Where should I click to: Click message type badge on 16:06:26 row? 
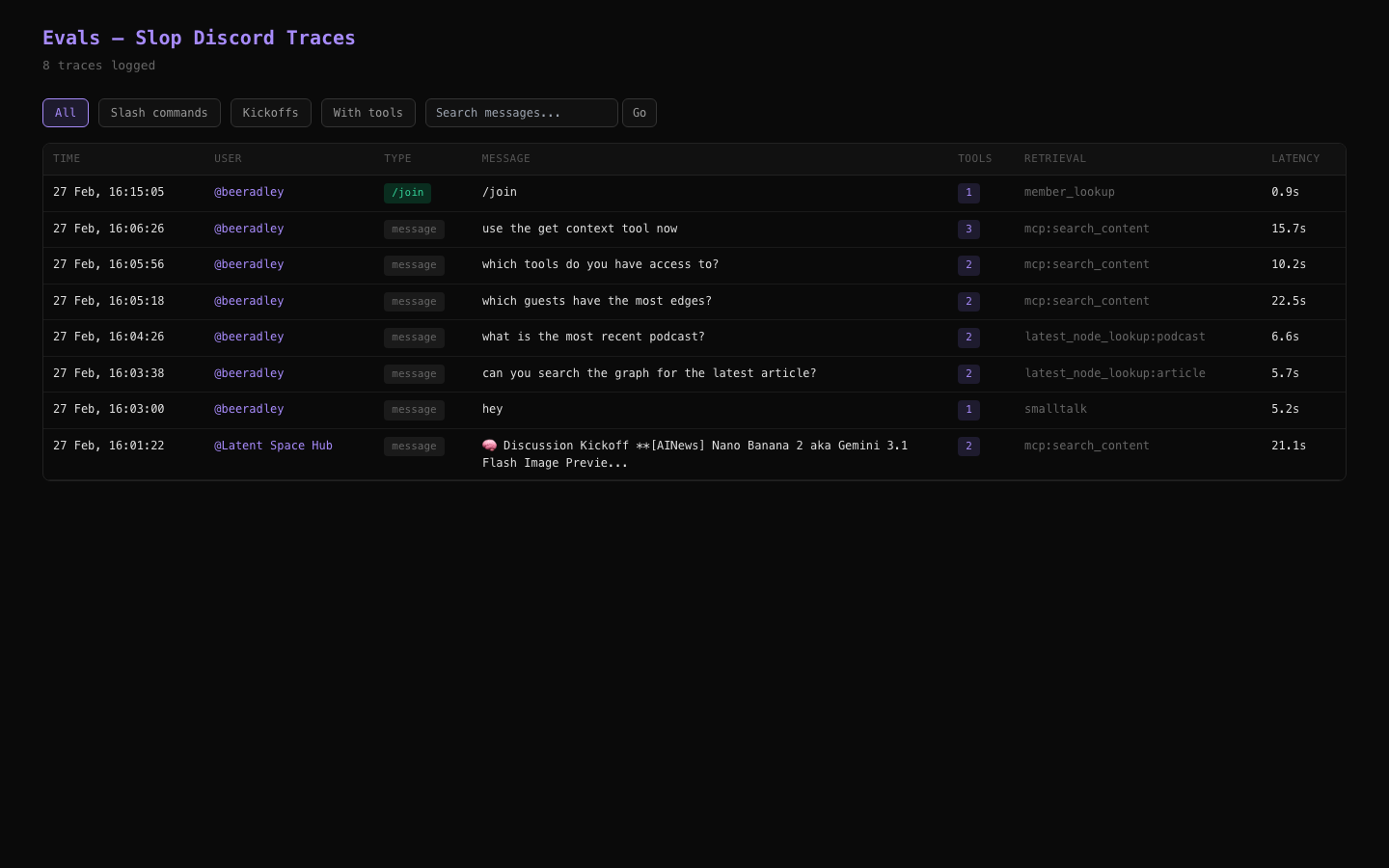(x=414, y=230)
